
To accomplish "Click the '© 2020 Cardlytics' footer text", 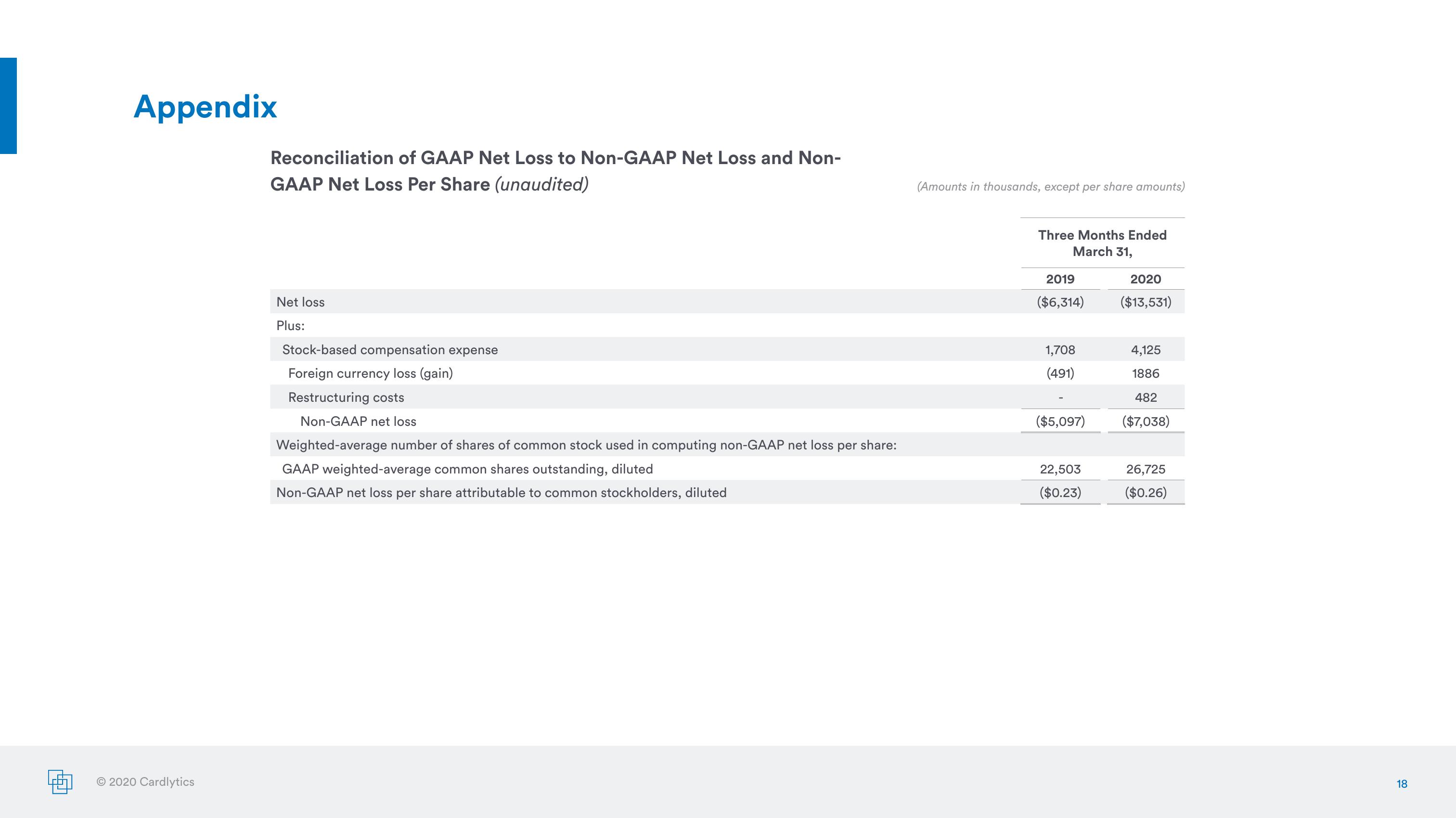I will [x=145, y=782].
